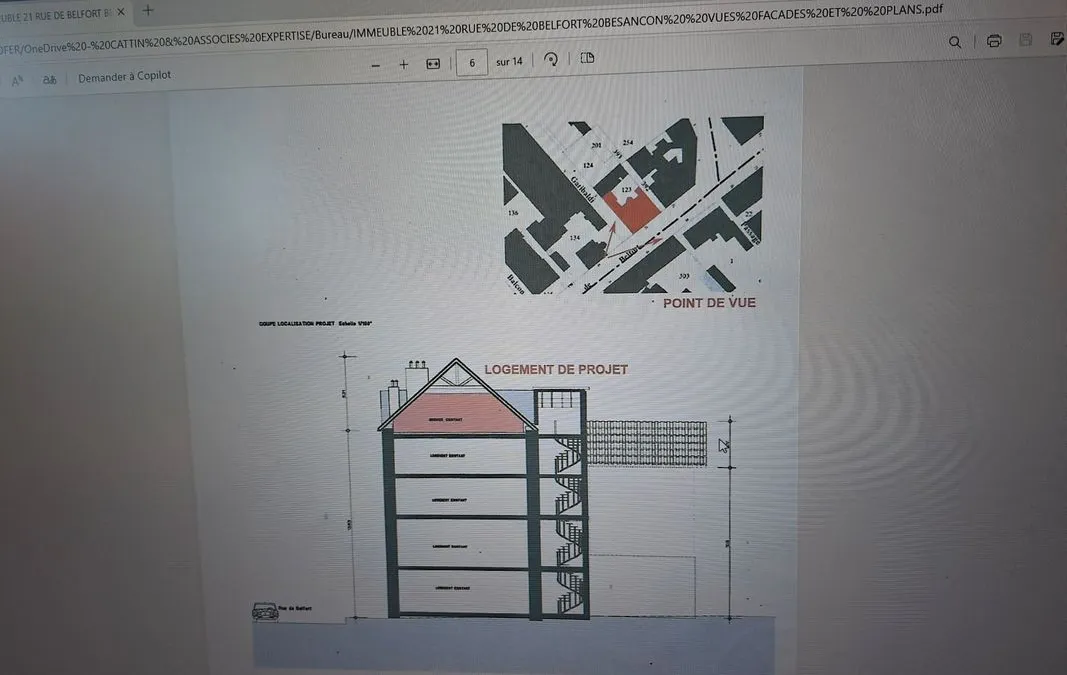
Task: Click the greyed-out save icon
Action: [x=1025, y=39]
